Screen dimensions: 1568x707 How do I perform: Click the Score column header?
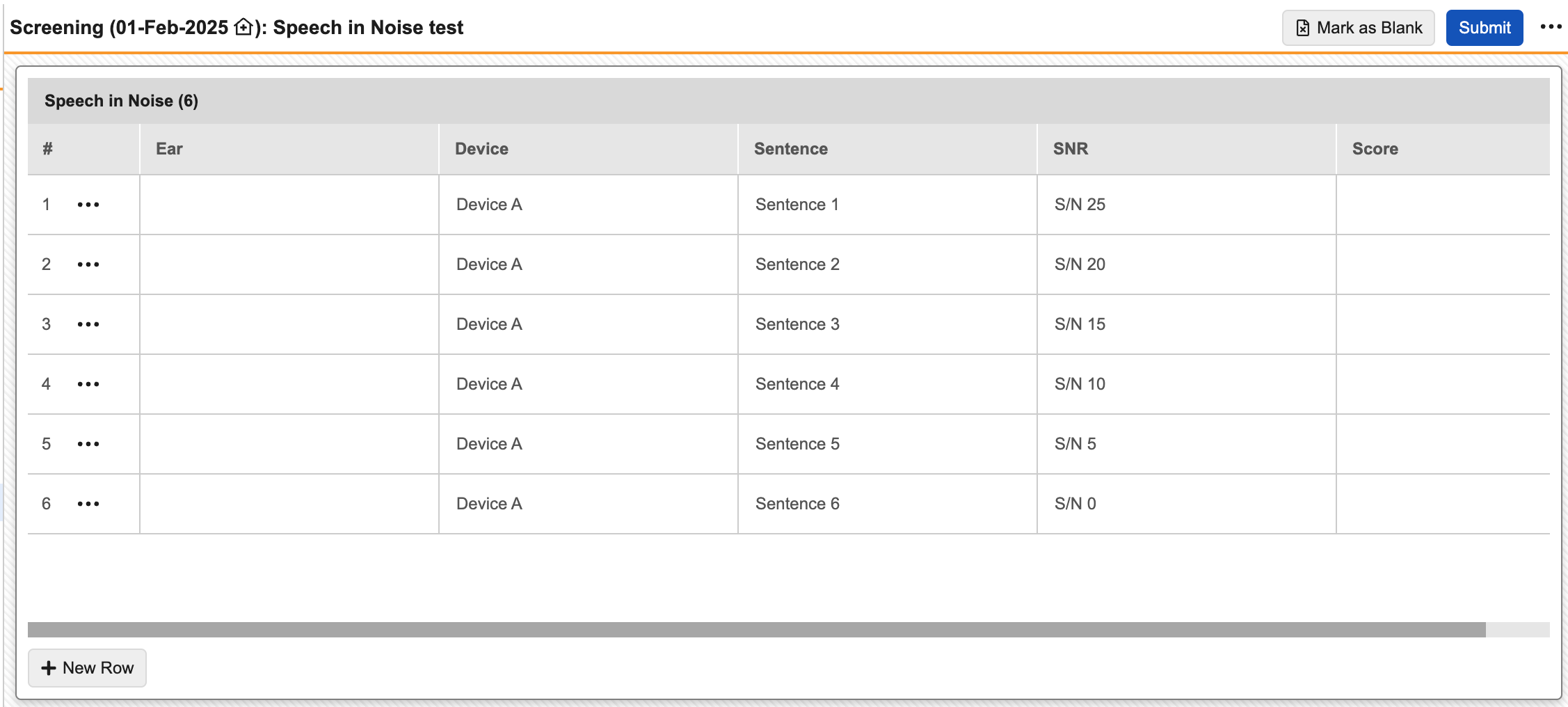(1375, 149)
